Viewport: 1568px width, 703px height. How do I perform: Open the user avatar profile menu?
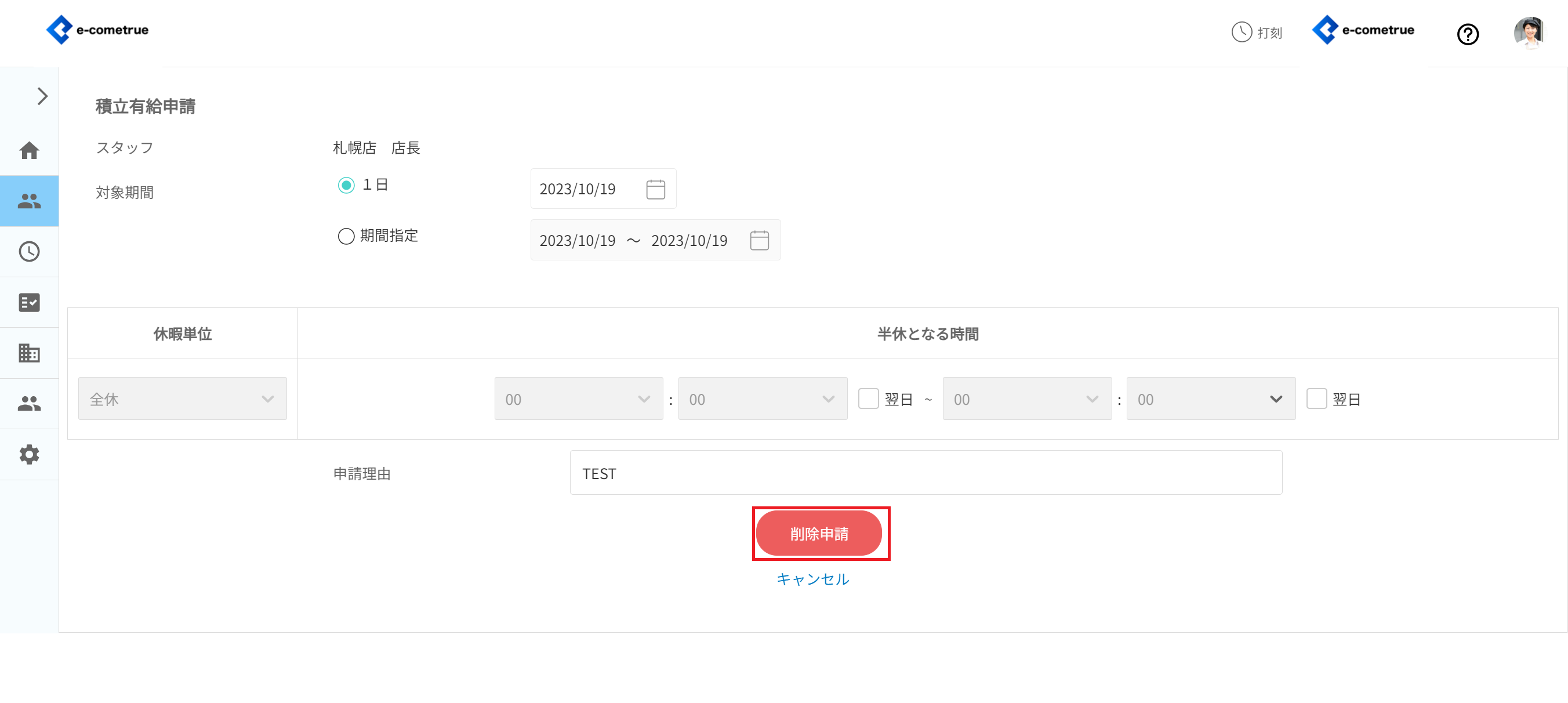pyautogui.click(x=1528, y=32)
